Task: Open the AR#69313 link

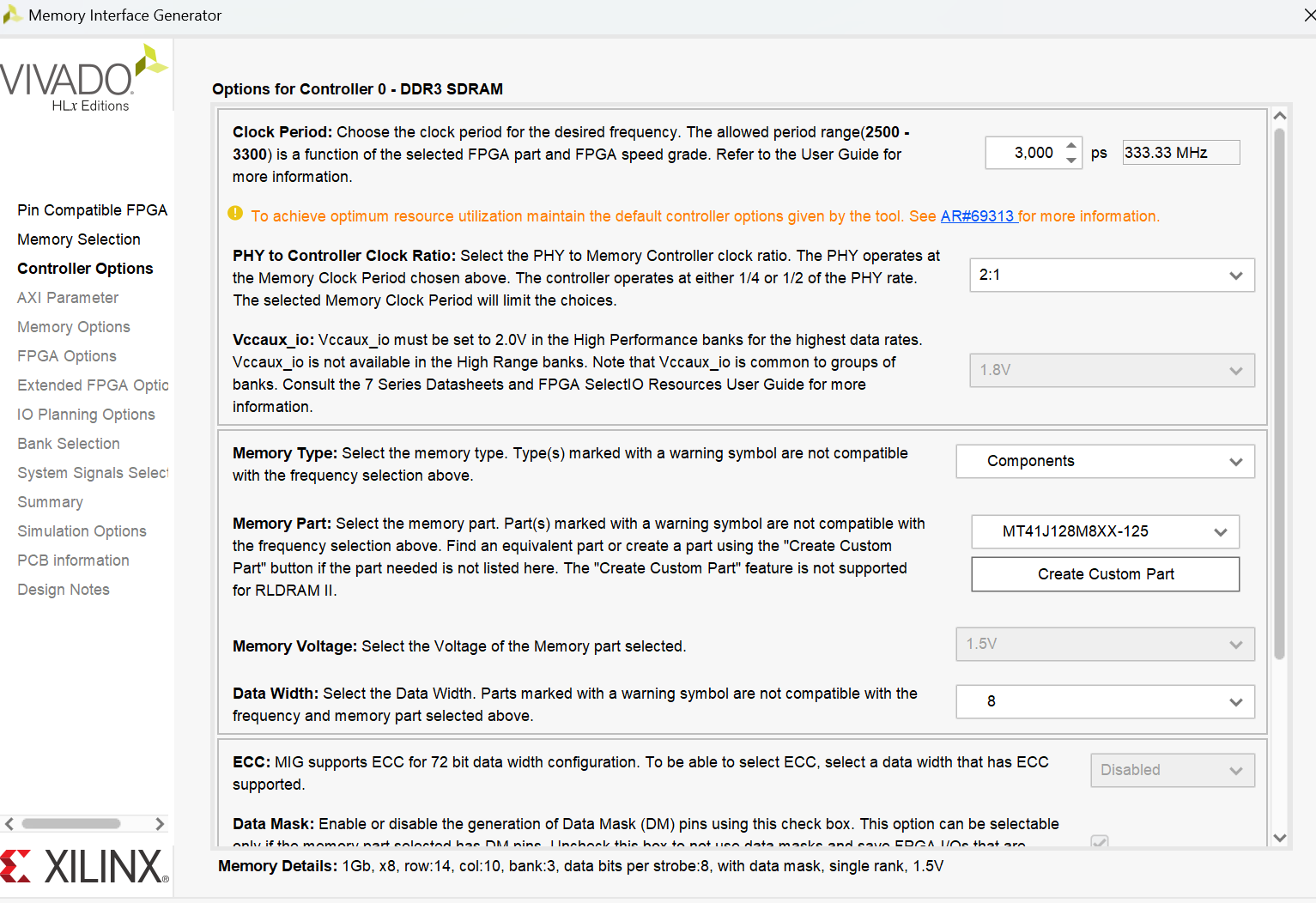Action: [x=979, y=216]
